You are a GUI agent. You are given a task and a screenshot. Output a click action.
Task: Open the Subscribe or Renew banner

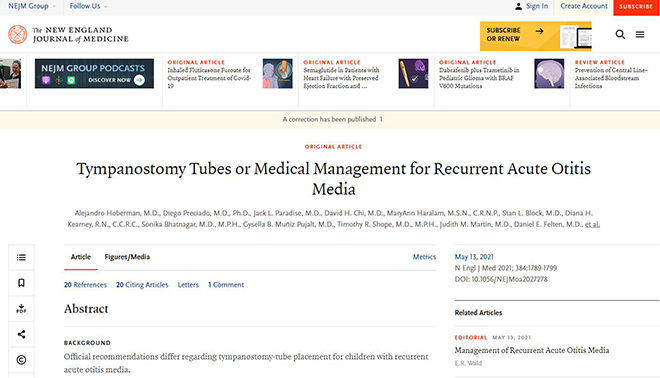click(x=536, y=36)
